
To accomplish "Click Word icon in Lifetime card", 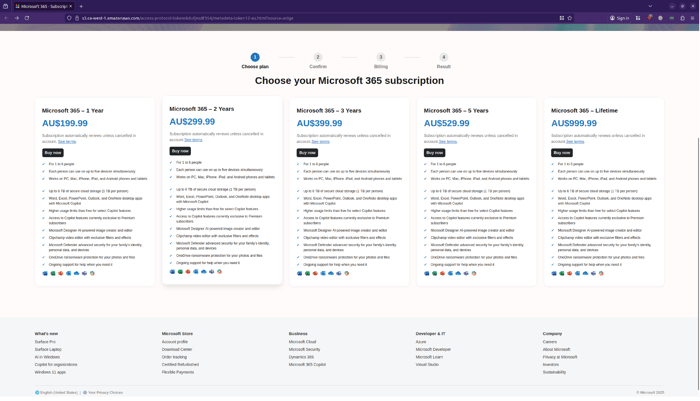I will pos(554,273).
